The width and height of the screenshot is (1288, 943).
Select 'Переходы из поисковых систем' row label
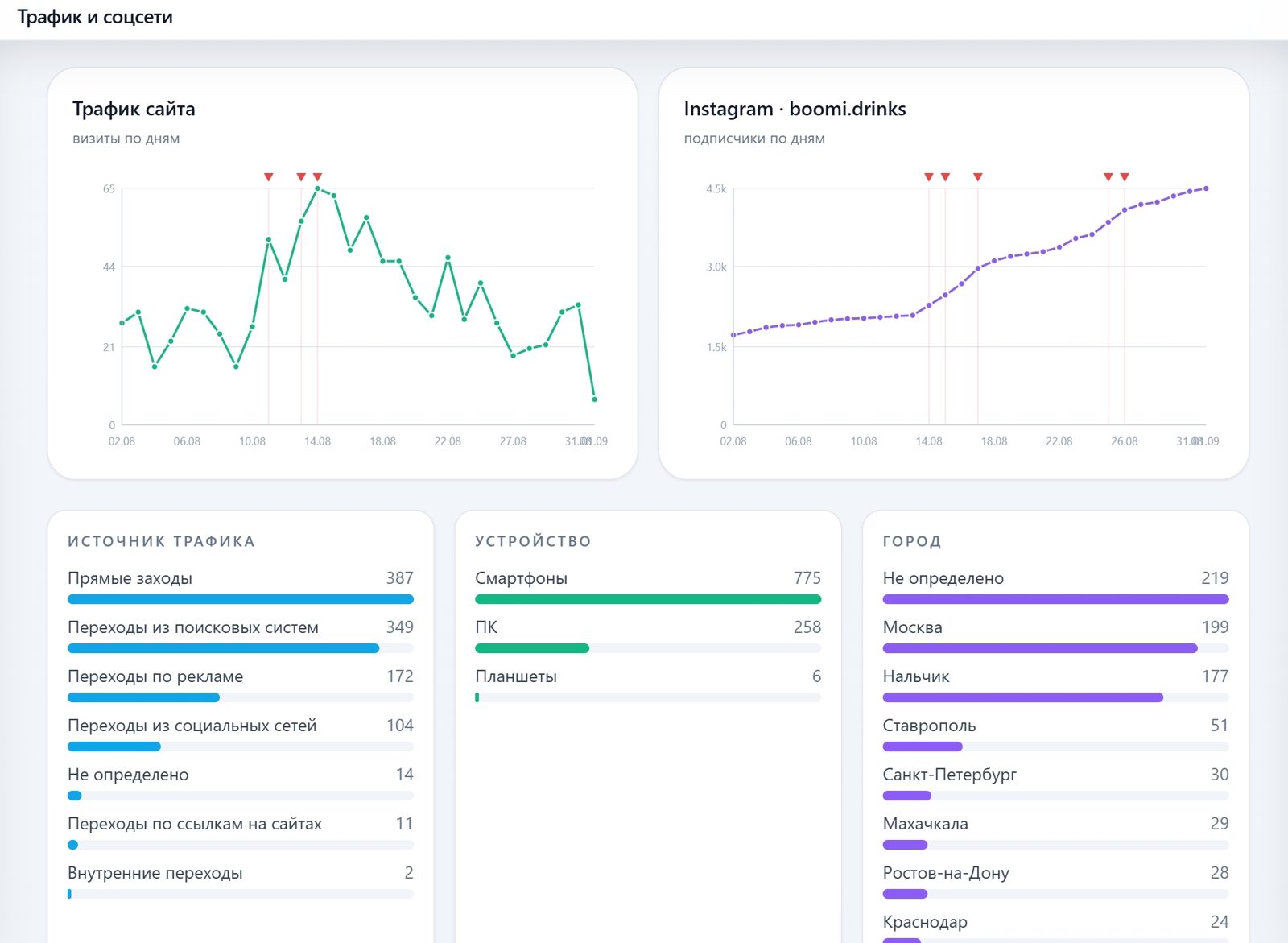tap(193, 627)
